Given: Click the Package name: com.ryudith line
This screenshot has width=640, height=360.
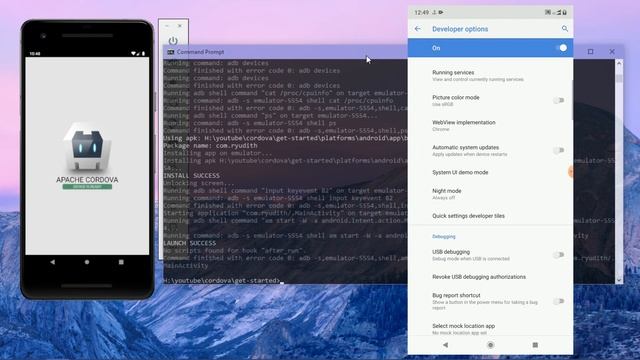Looking at the screenshot, I should click(210, 145).
